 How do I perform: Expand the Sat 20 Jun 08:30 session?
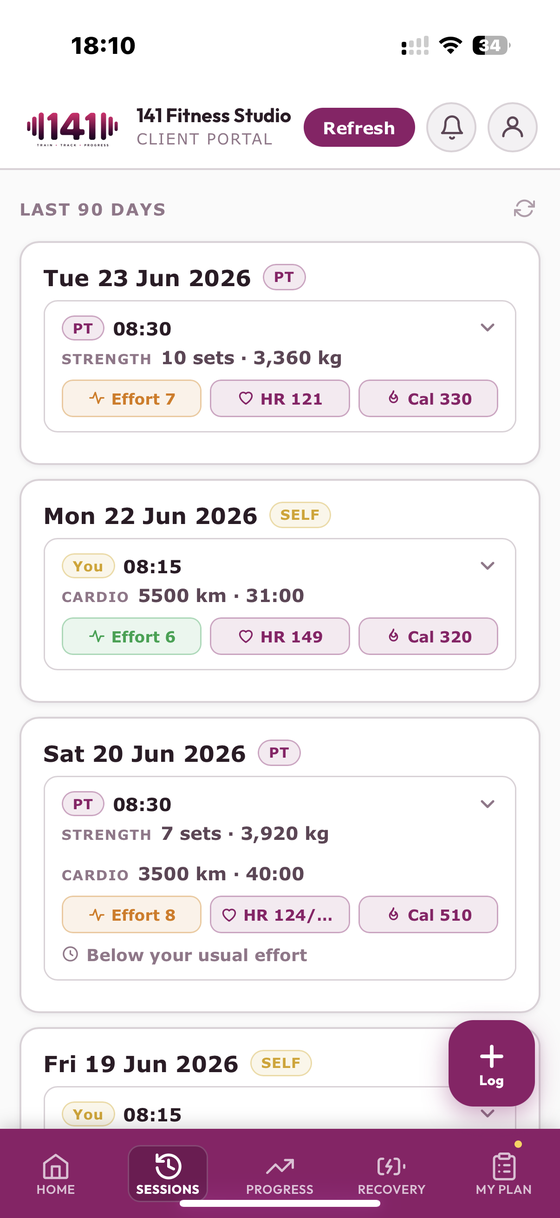[488, 804]
